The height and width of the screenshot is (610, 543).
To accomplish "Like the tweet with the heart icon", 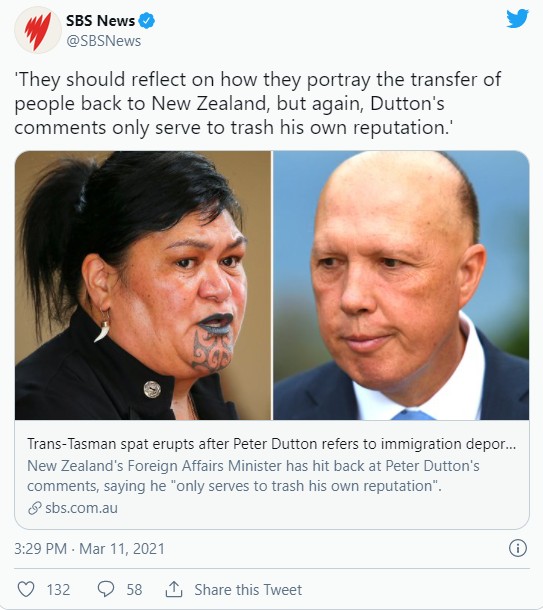I will (26, 589).
